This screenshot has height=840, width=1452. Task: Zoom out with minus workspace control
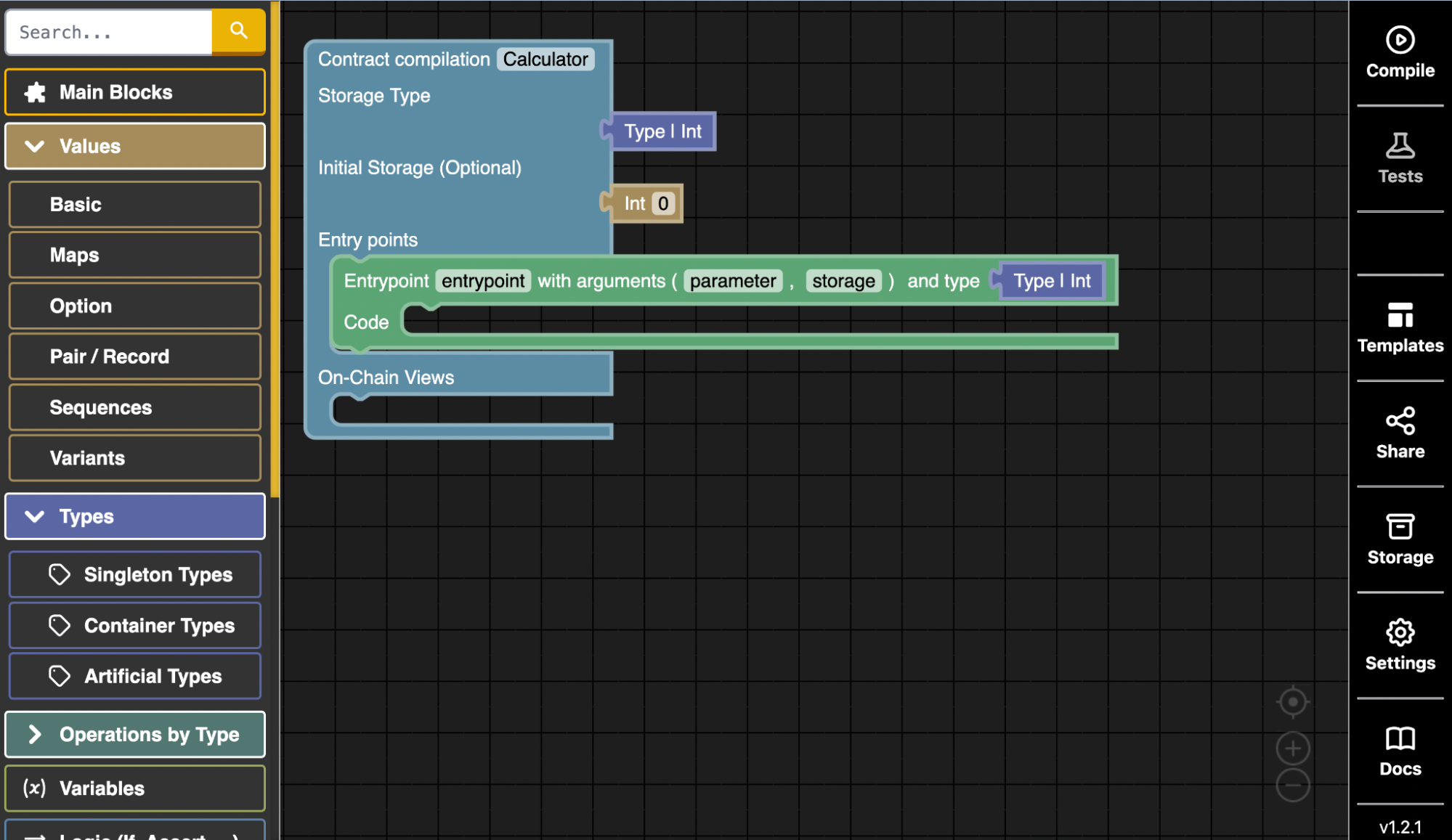click(1293, 785)
